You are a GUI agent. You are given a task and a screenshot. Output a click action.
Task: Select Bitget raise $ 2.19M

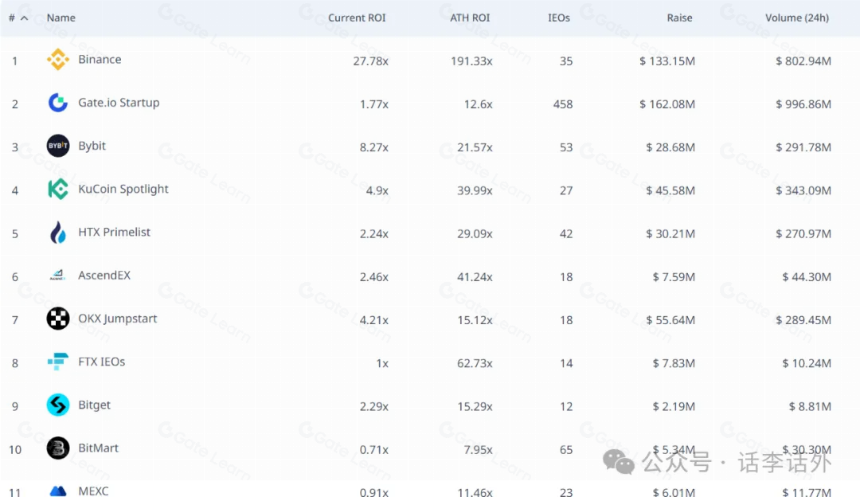pos(674,406)
